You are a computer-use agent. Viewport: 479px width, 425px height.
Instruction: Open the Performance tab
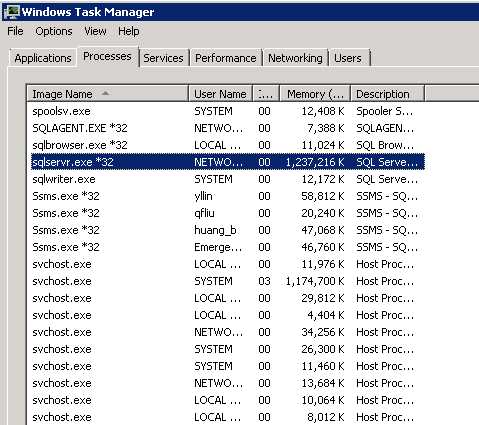[226, 58]
